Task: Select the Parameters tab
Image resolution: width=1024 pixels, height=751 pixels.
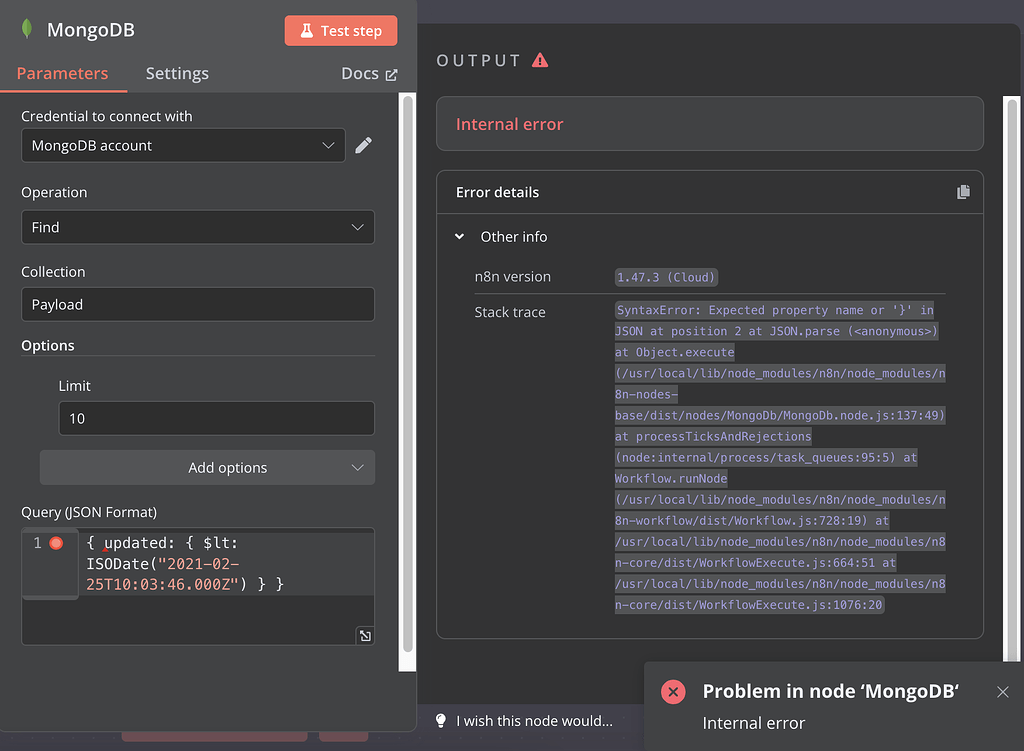Action: click(x=63, y=73)
